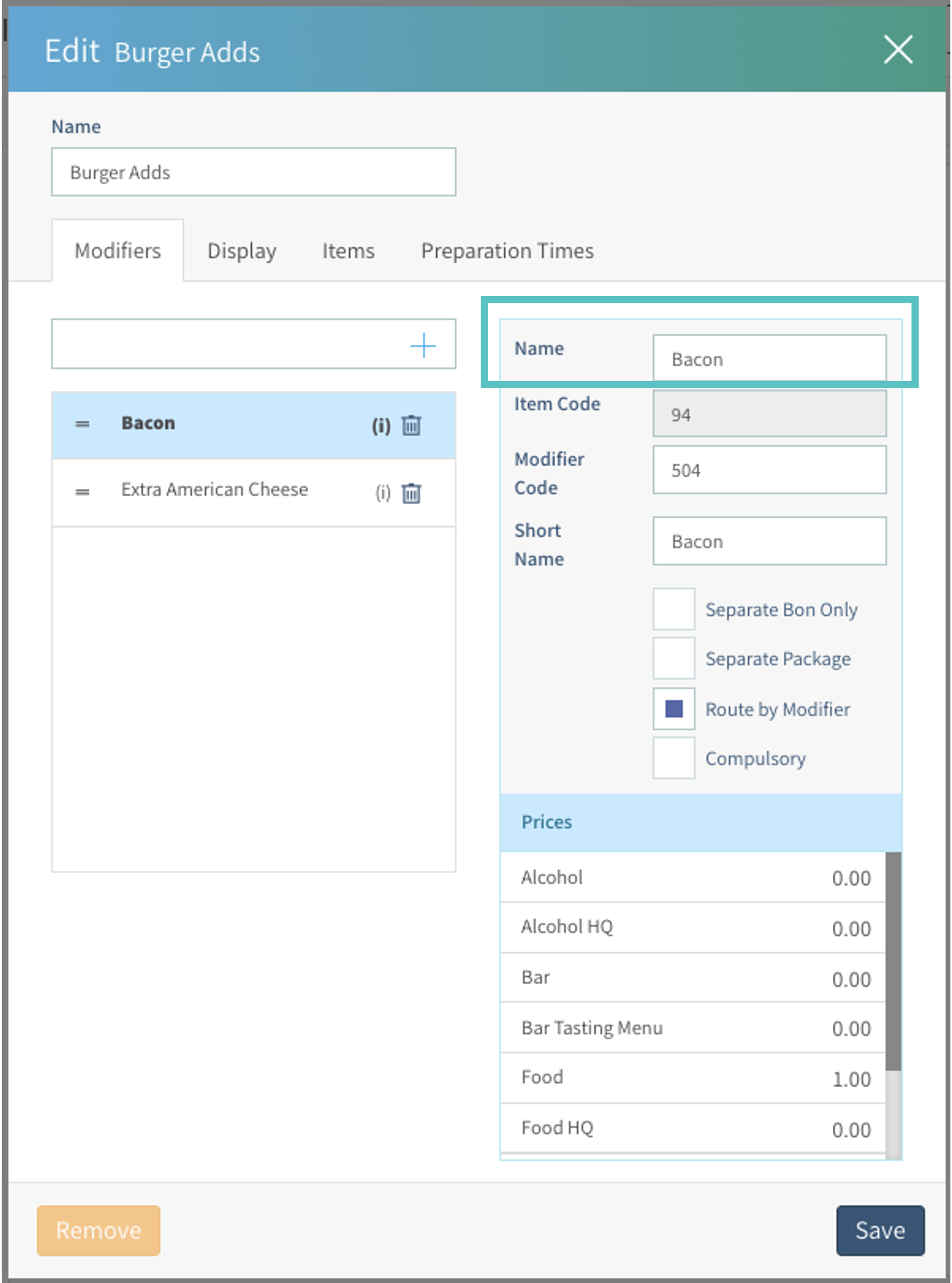Select the Food price value 1.00
Viewport: 952px width, 1283px height.
point(850,1079)
